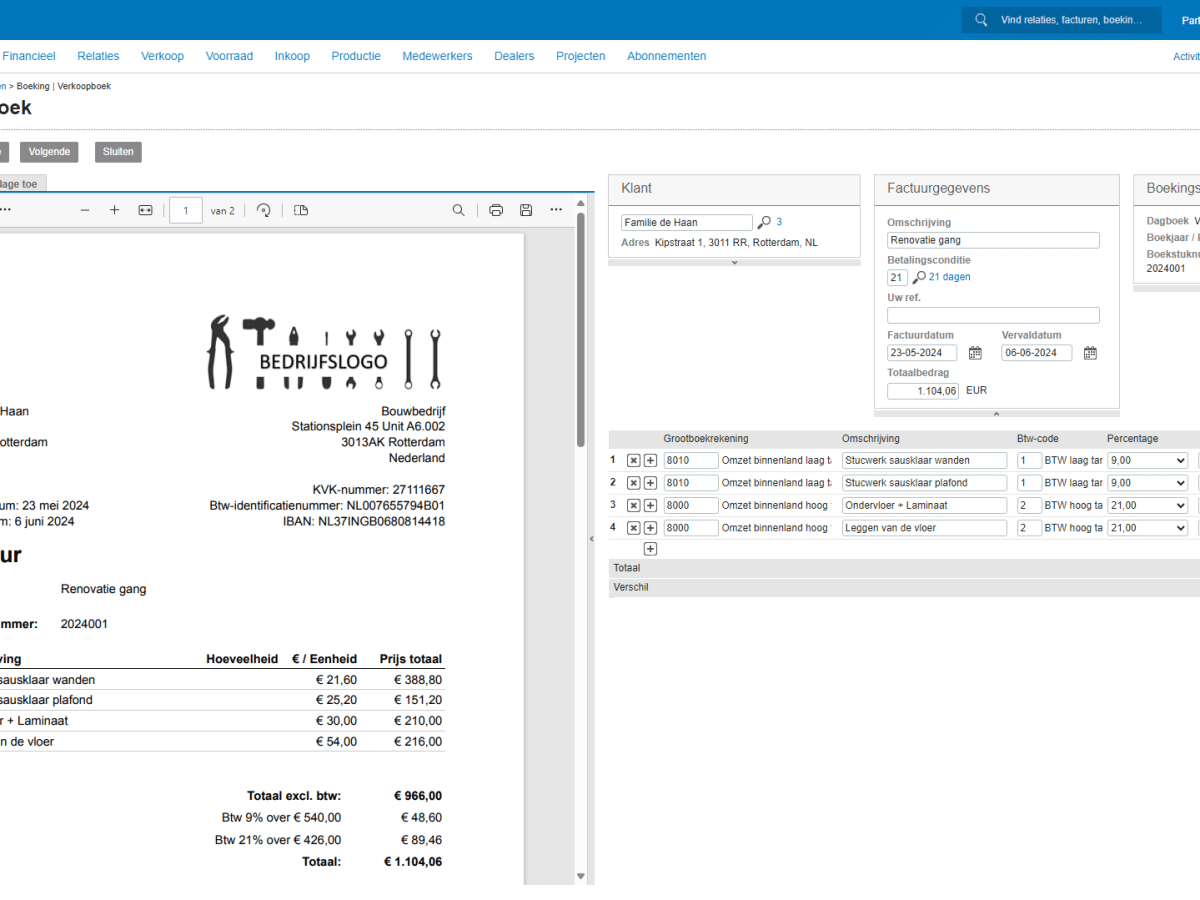The image size is (1200, 900).
Task: Click the Btw-code field on line 3
Action: pyautogui.click(x=1029, y=506)
